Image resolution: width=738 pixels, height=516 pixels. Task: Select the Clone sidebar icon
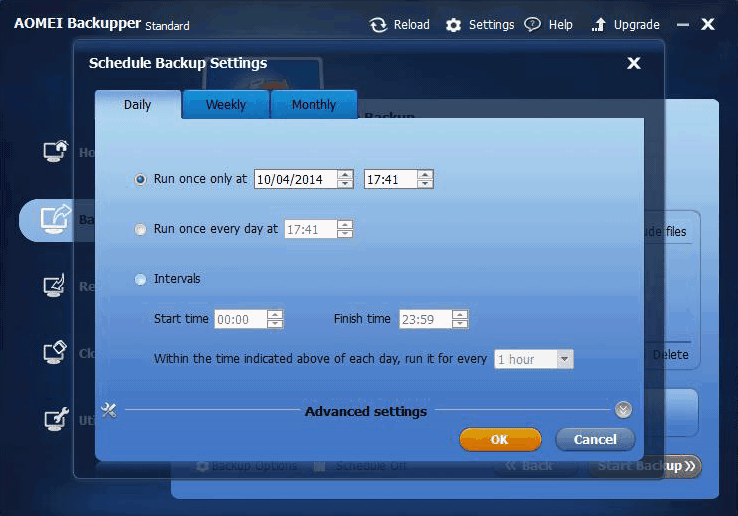click(x=55, y=352)
